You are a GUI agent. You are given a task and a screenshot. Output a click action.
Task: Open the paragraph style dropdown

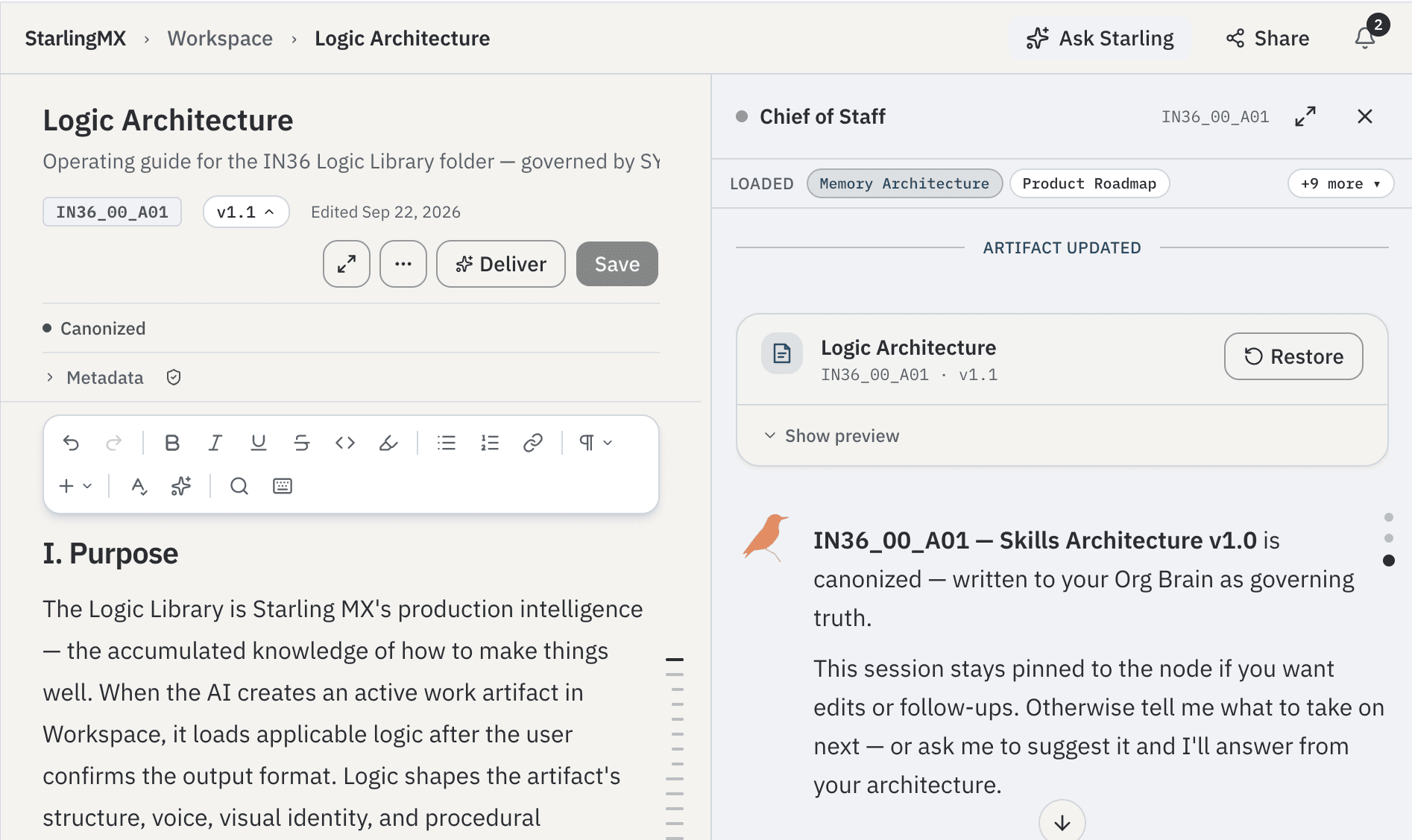point(596,443)
